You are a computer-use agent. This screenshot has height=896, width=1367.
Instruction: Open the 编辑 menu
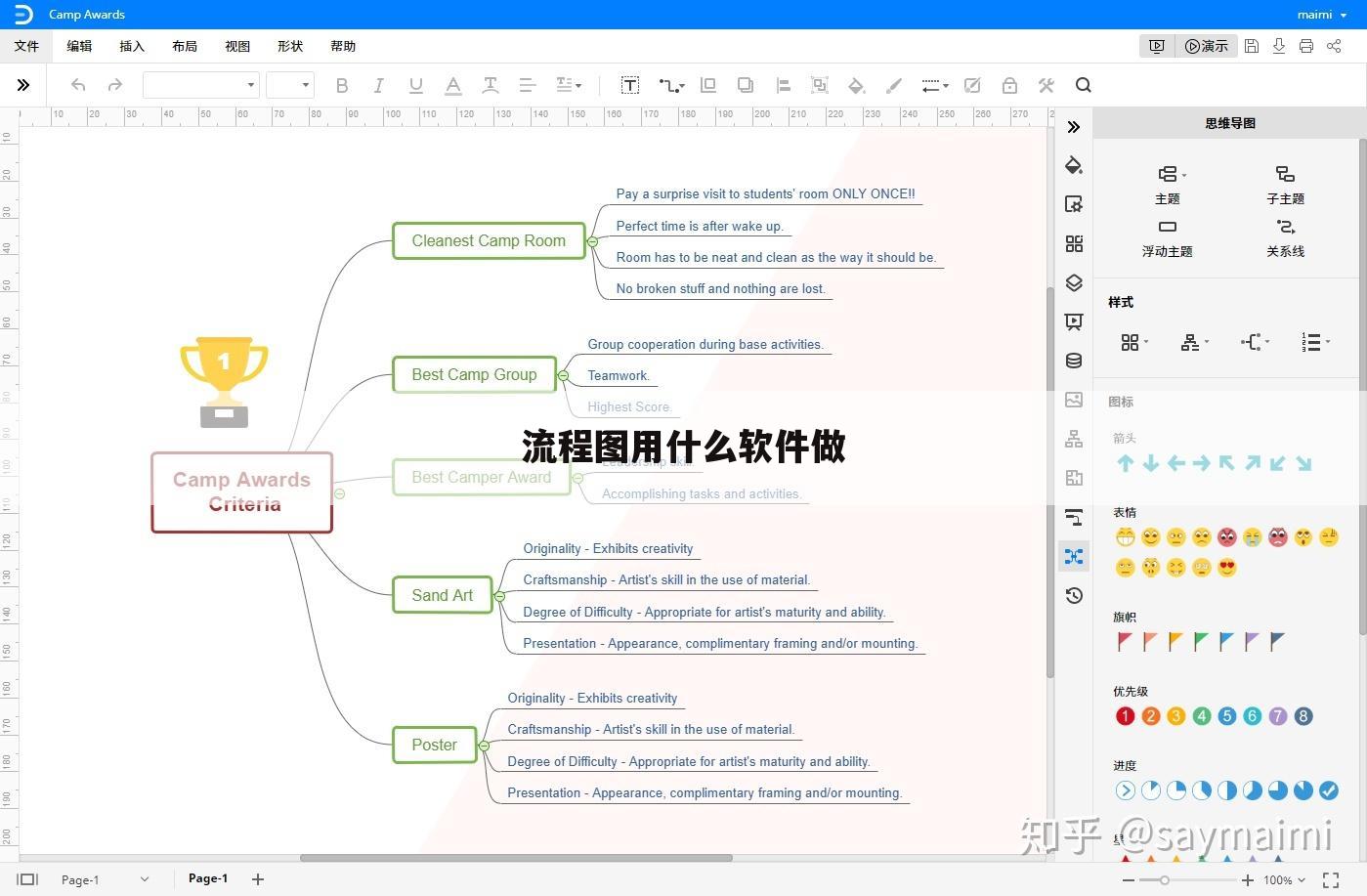(79, 46)
